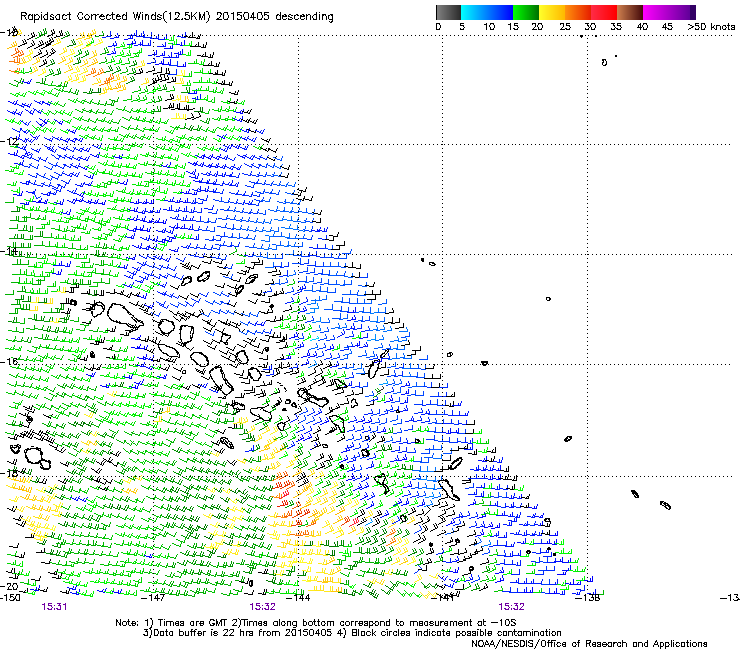The width and height of the screenshot is (740, 650).
Task: Click the '-144' longitude axis label
Action: (x=298, y=598)
